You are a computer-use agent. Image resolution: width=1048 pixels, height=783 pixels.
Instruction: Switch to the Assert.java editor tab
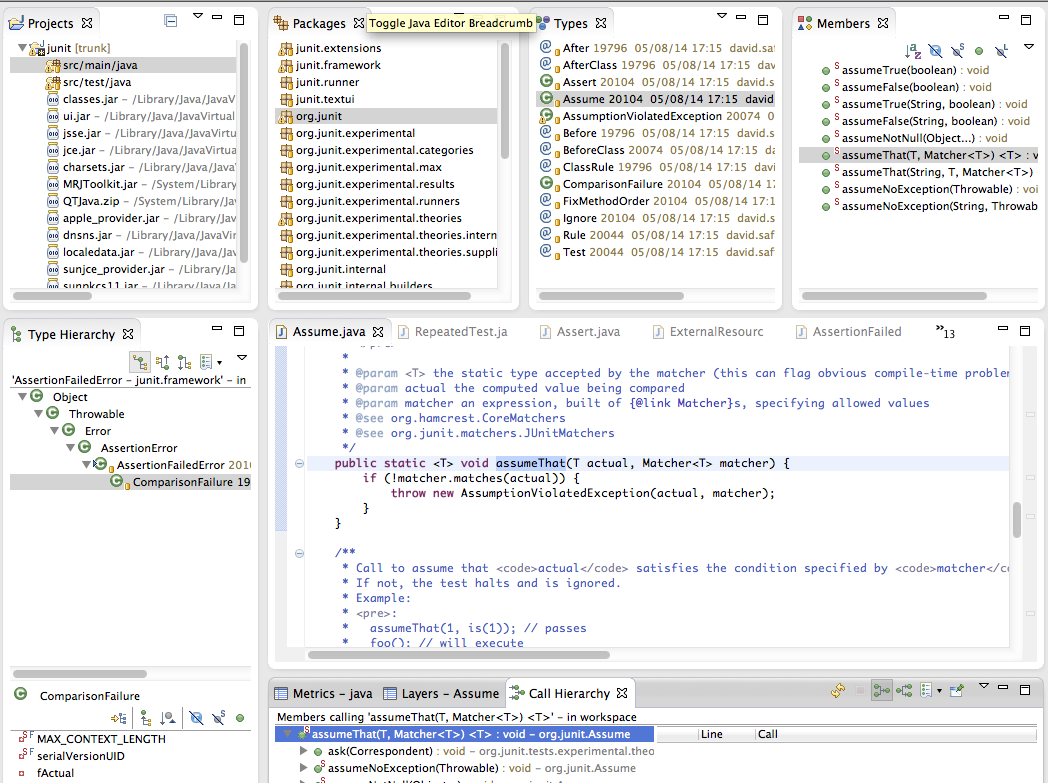[x=582, y=332]
